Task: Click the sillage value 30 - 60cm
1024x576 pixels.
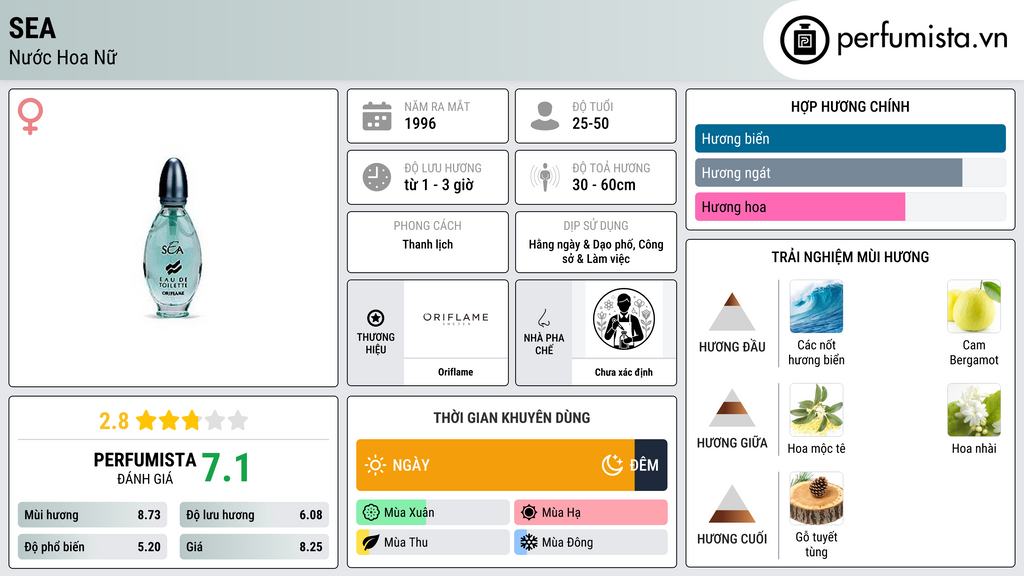Action: 603,185
